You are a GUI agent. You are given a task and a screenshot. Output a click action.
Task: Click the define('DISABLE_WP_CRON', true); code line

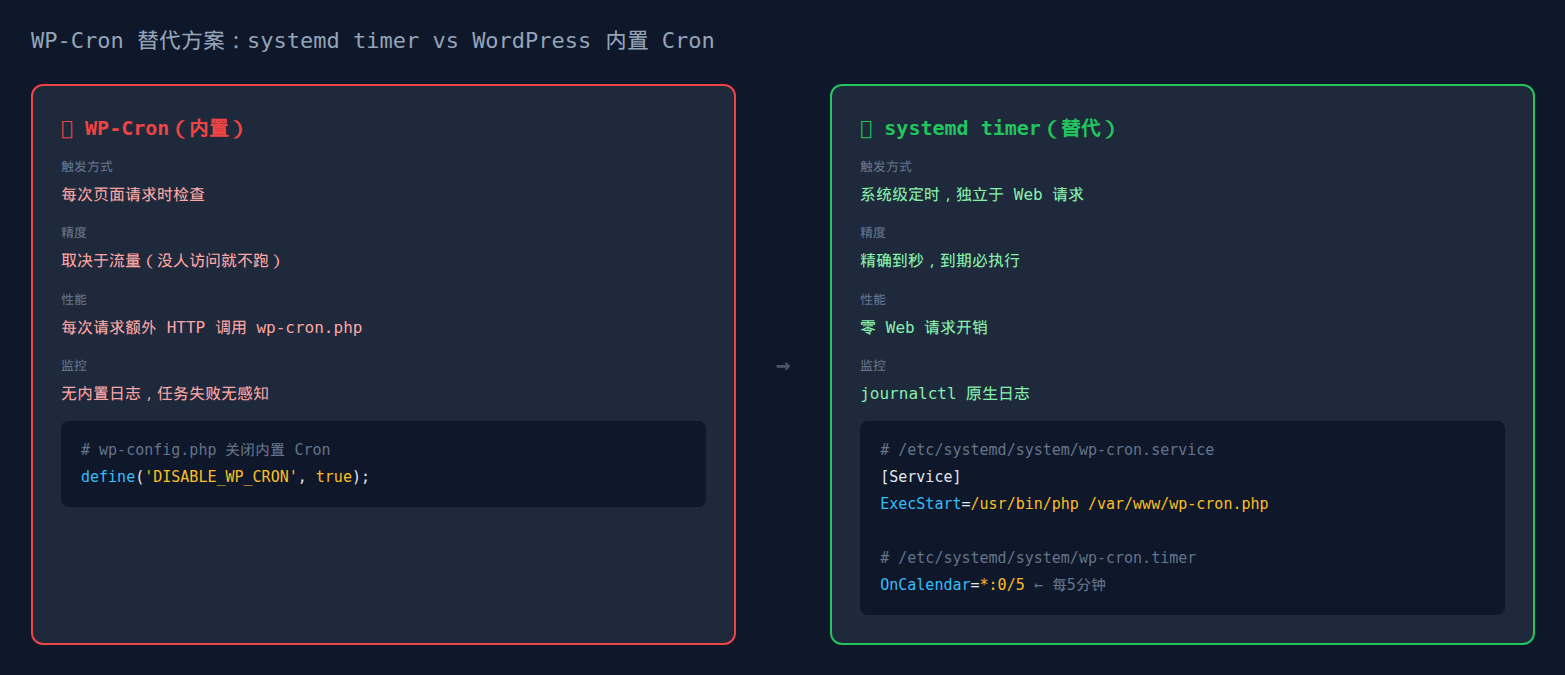pos(225,477)
